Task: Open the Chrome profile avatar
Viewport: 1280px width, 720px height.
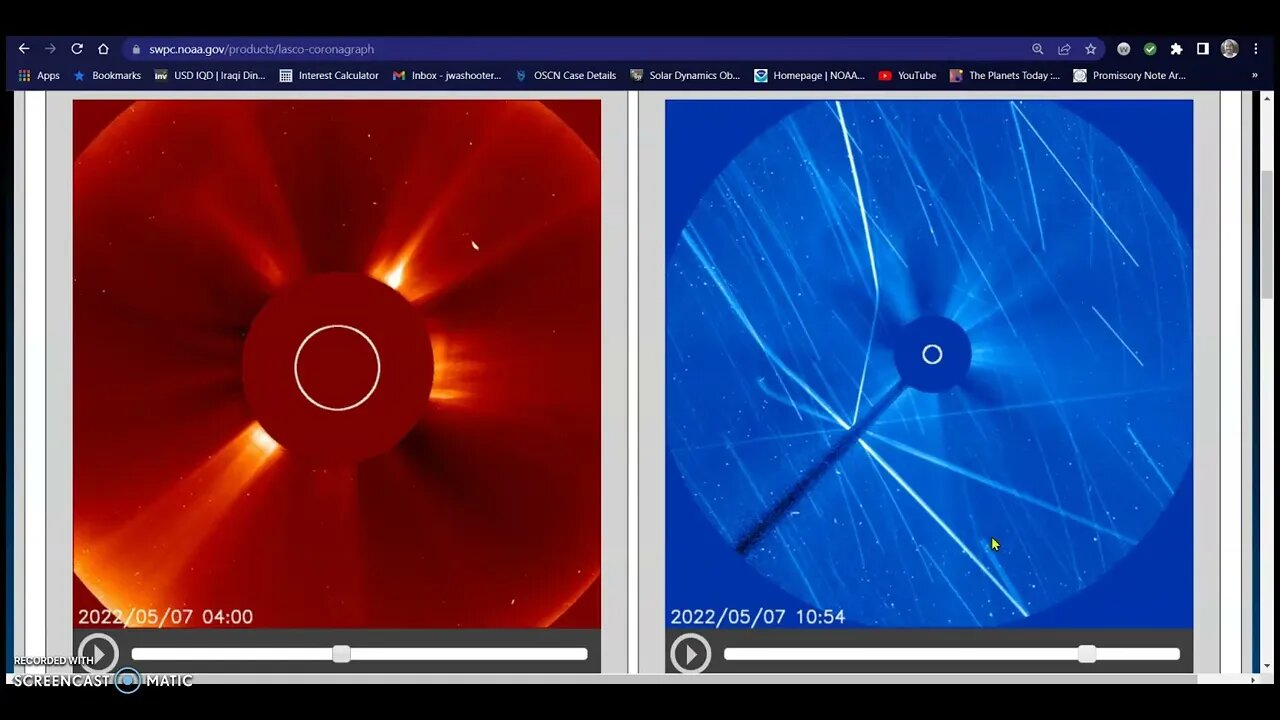Action: pos(1230,49)
